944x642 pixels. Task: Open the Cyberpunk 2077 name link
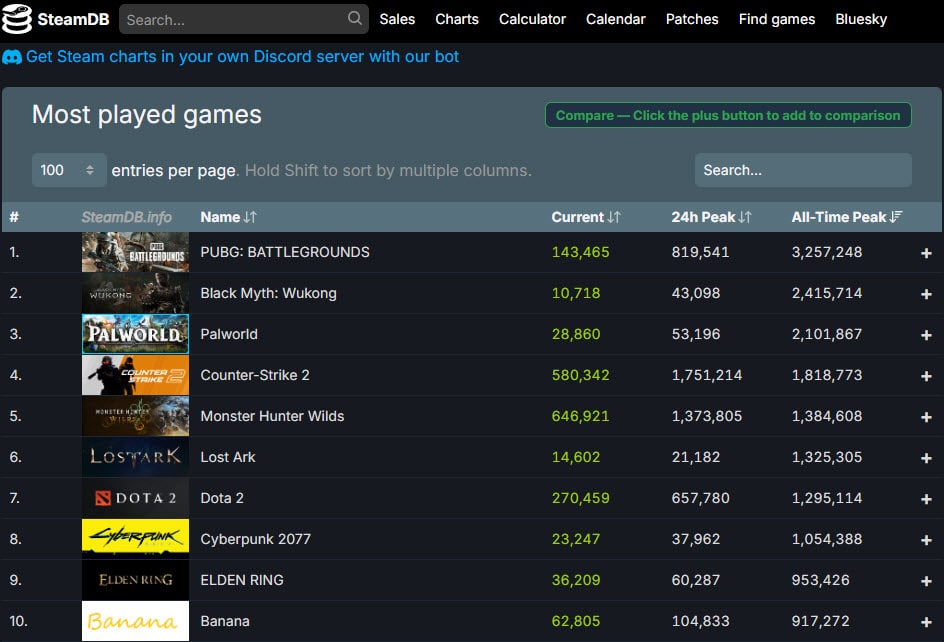pos(256,539)
